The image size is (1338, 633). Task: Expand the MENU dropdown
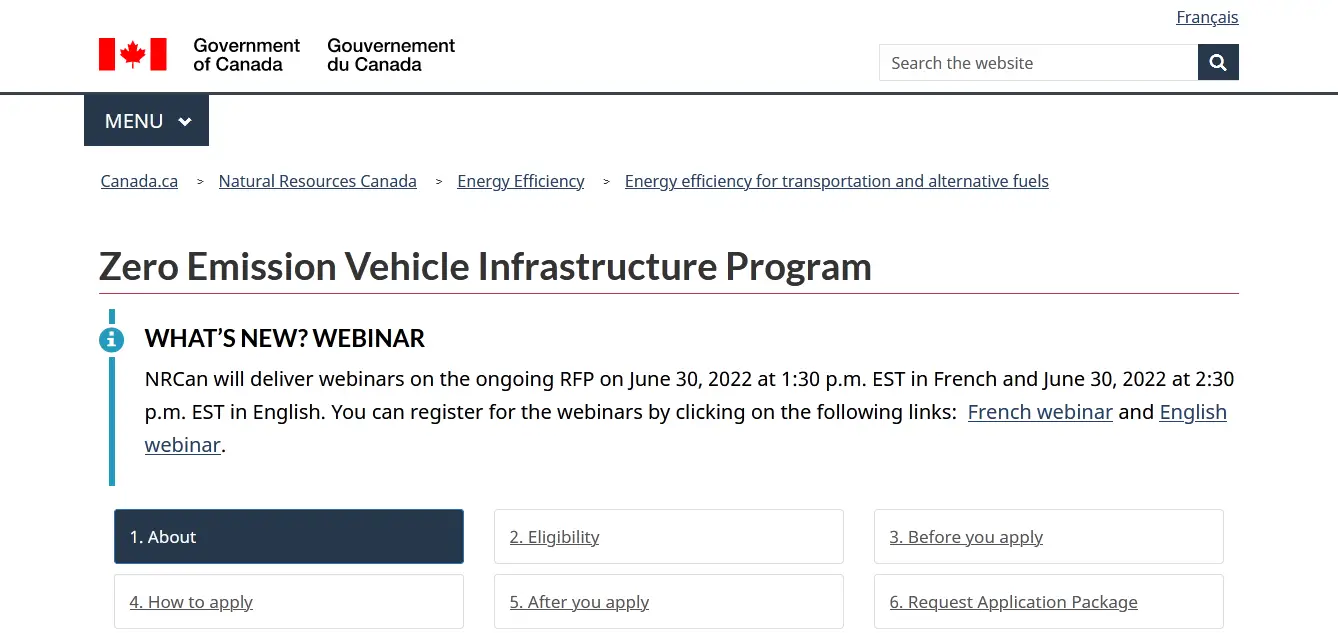coord(147,121)
